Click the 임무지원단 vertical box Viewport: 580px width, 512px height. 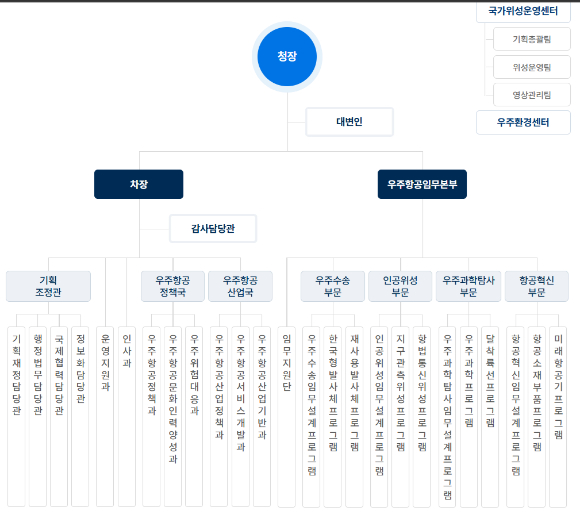pos(287,417)
